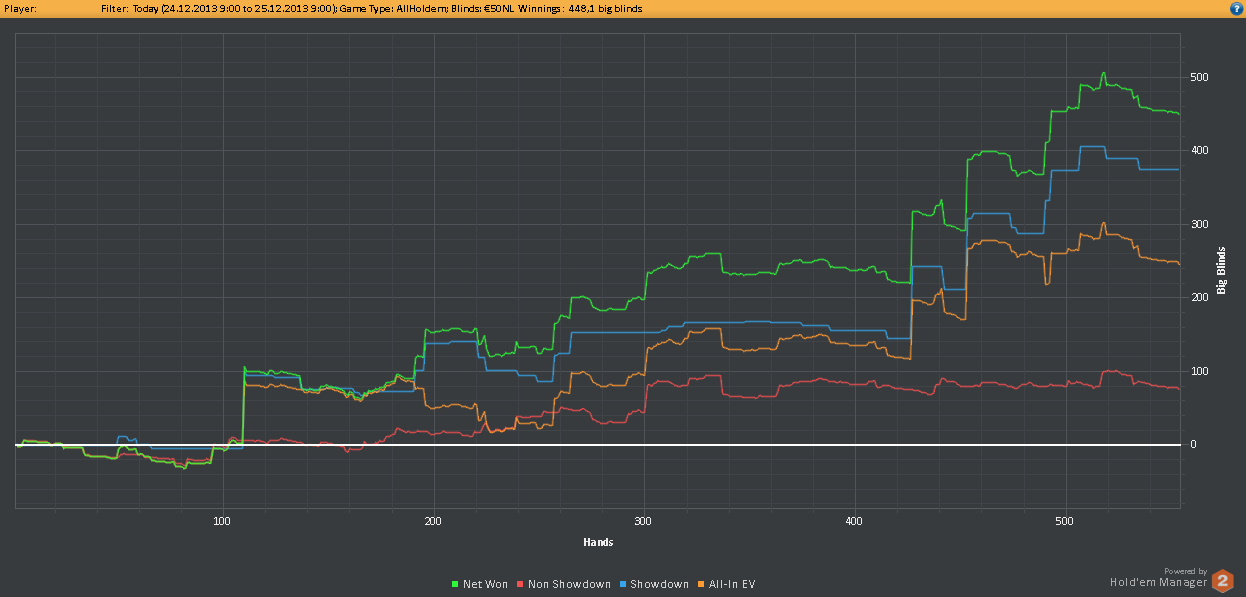Click the help question mark icon
Viewport: 1246px width, 597px height.
(1236, 8)
